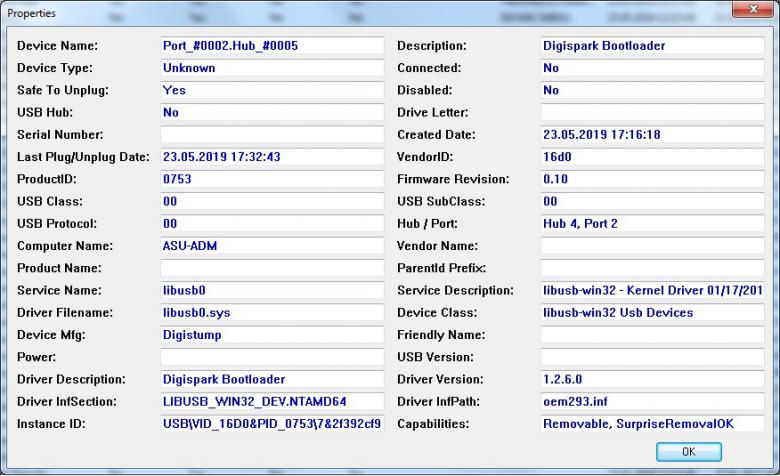This screenshot has height=476, width=780.
Task: Click the Service Description field
Action: coord(652,290)
